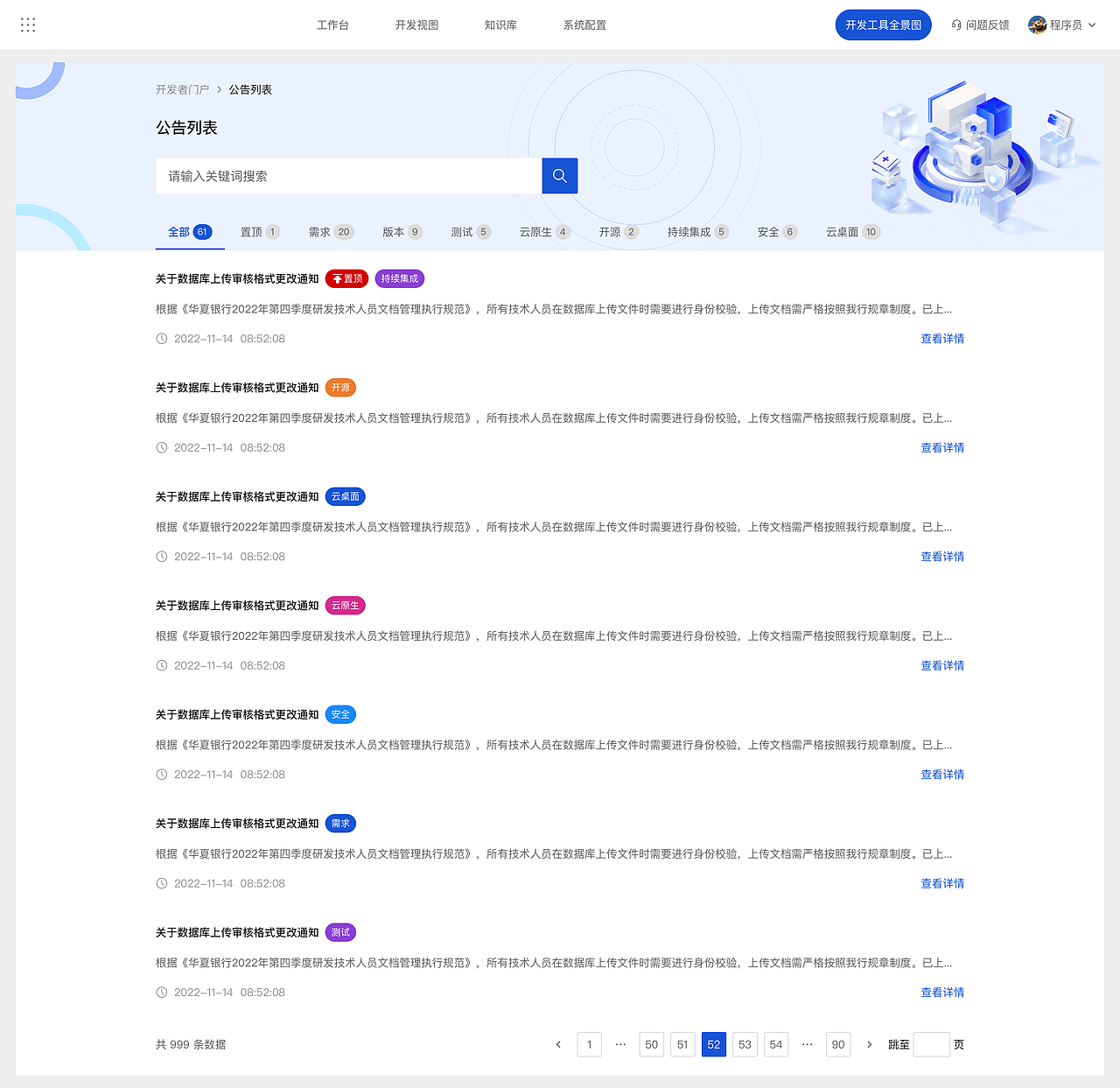Image resolution: width=1120 pixels, height=1088 pixels.
Task: Switch to the 需求 tab
Action: point(331,232)
